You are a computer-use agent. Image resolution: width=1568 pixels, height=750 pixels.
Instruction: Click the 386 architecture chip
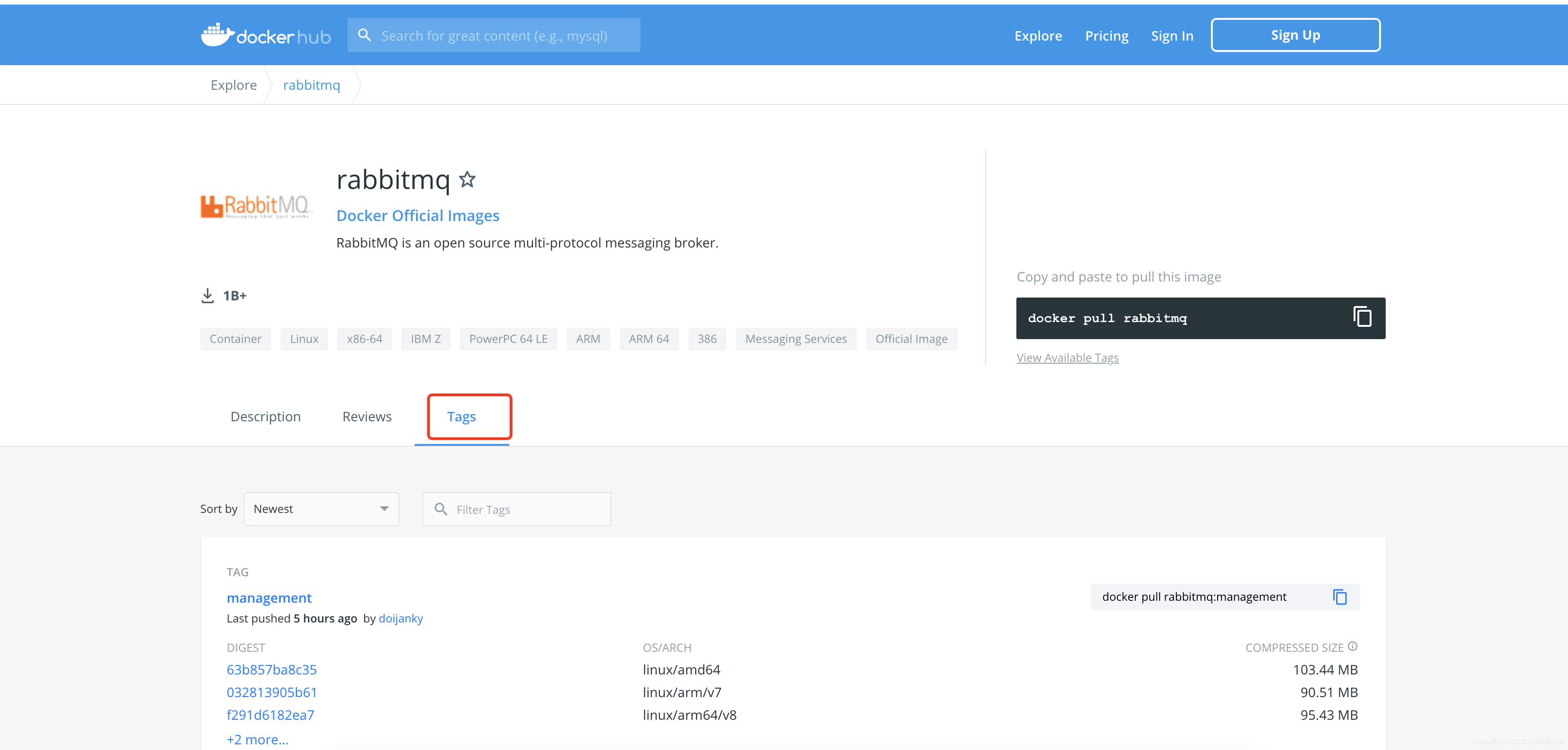click(707, 339)
